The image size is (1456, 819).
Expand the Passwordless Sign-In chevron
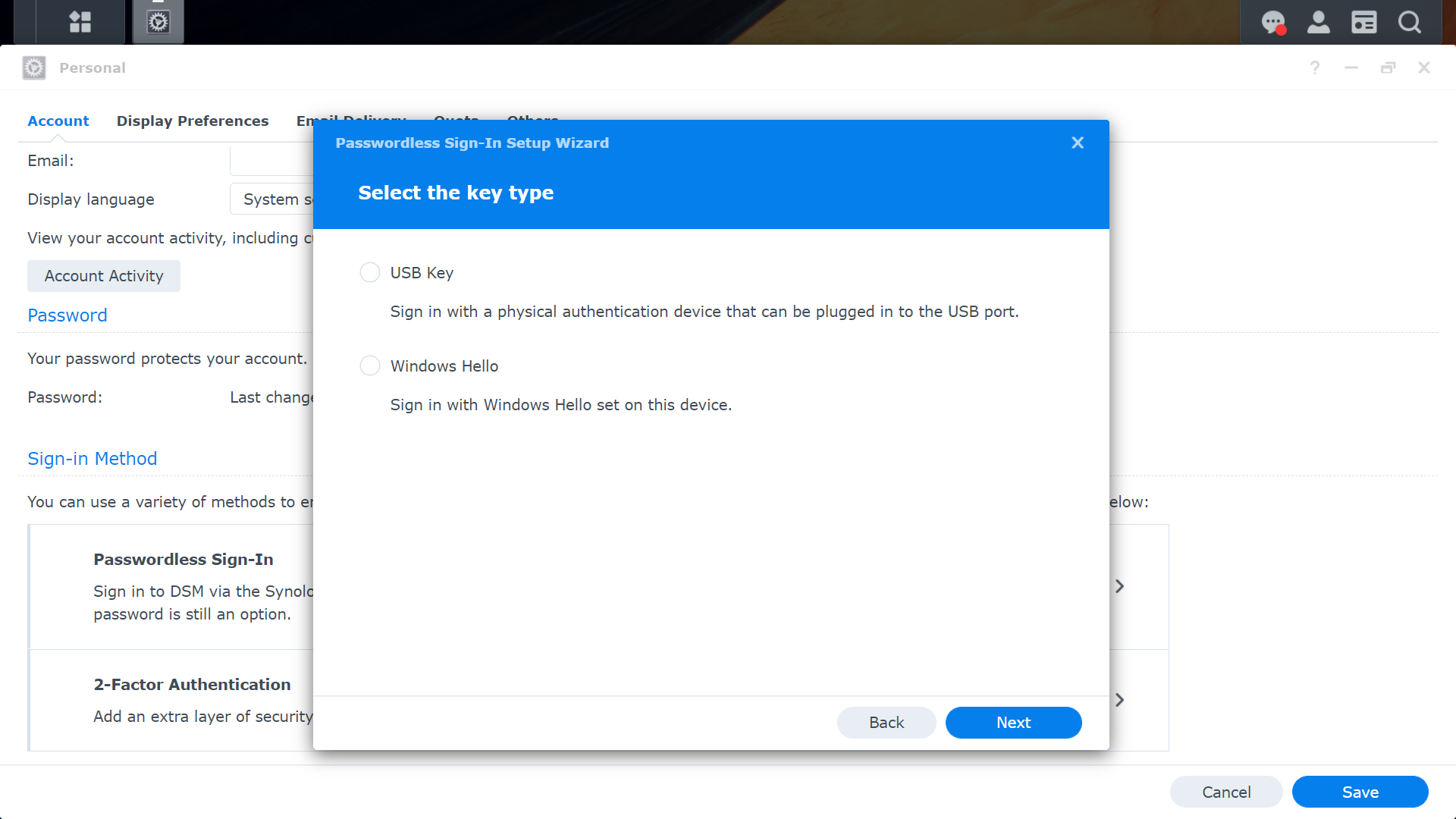(1119, 586)
